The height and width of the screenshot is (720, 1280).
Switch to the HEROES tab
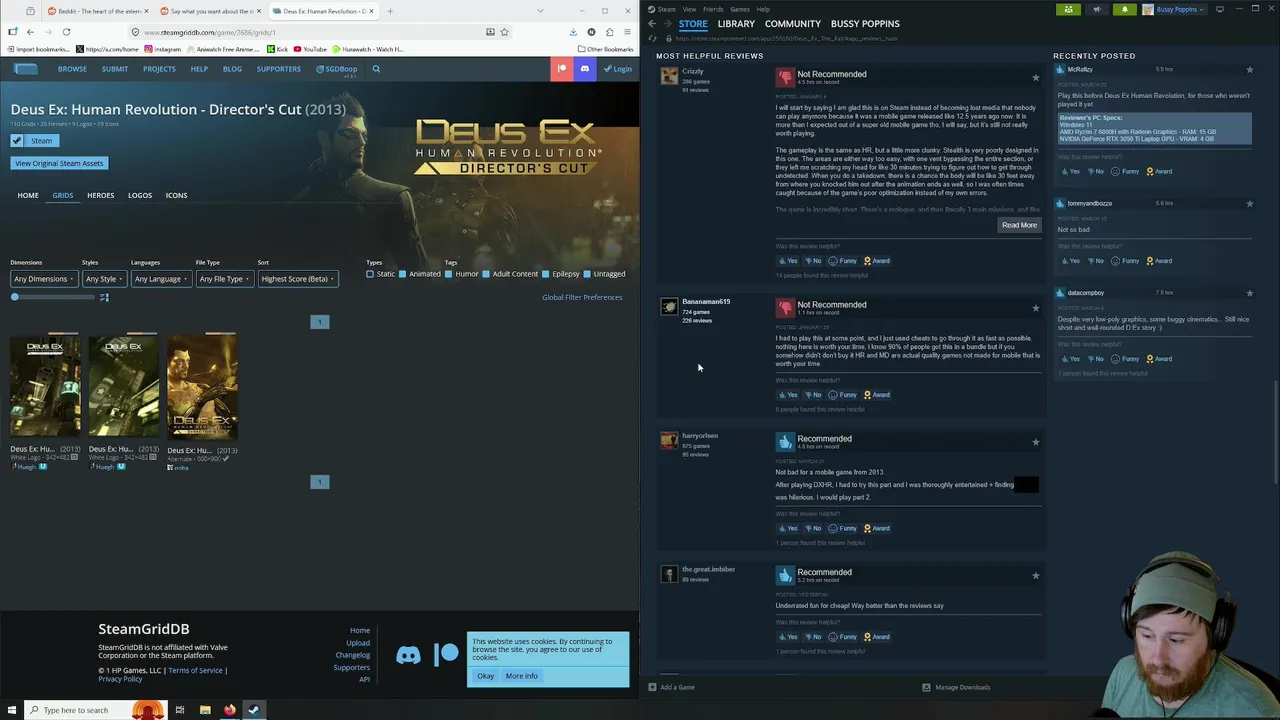coord(100,195)
